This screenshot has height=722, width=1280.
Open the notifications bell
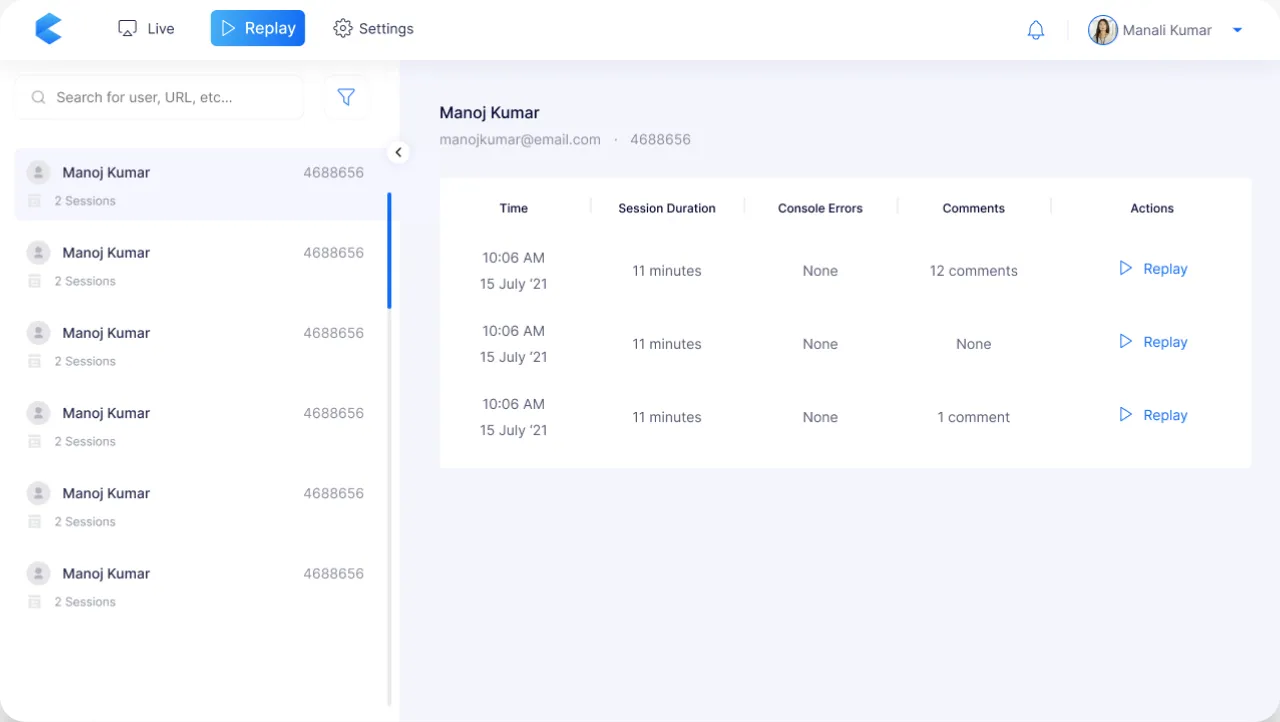point(1036,30)
